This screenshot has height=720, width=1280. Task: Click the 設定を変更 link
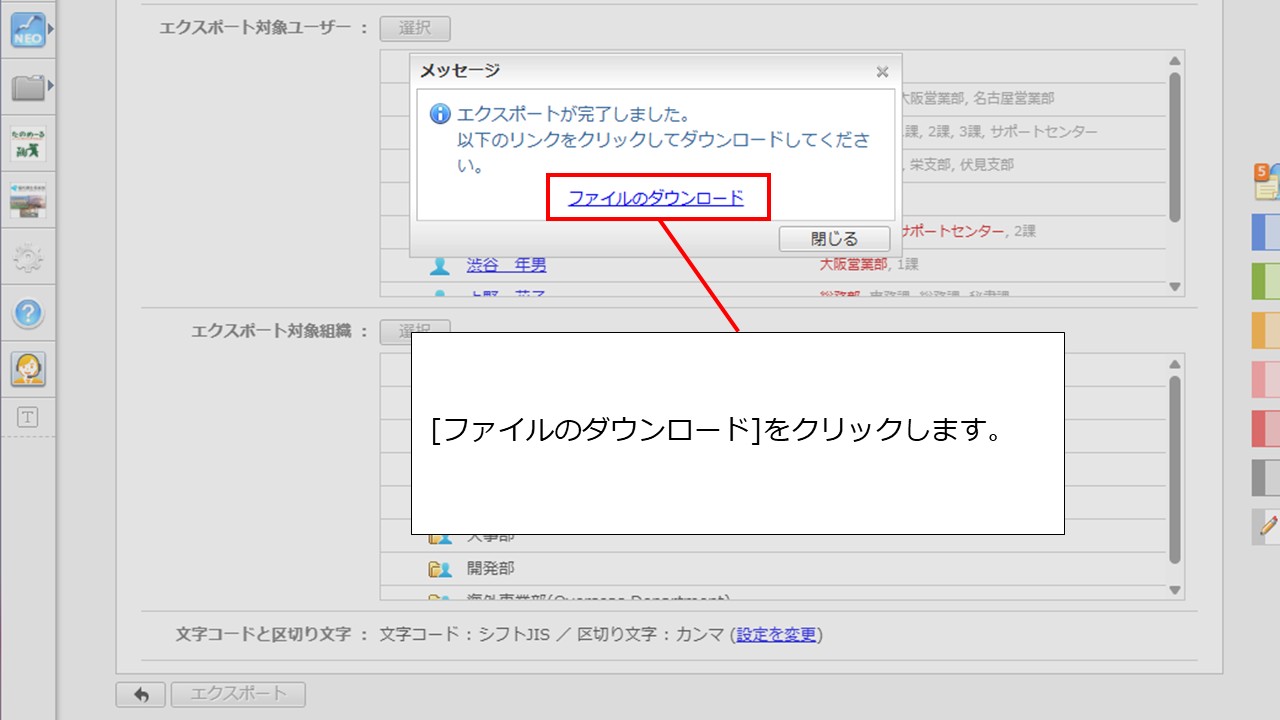(x=777, y=635)
